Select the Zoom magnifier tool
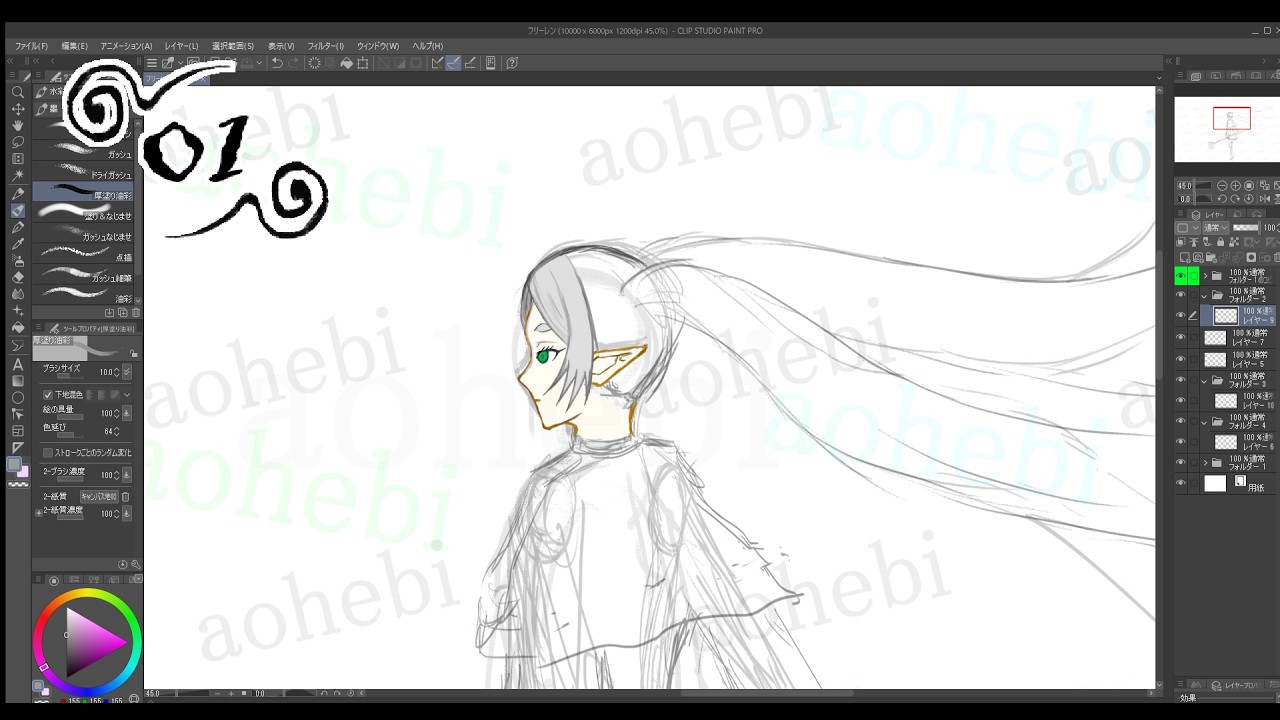1280x720 pixels. [17, 91]
